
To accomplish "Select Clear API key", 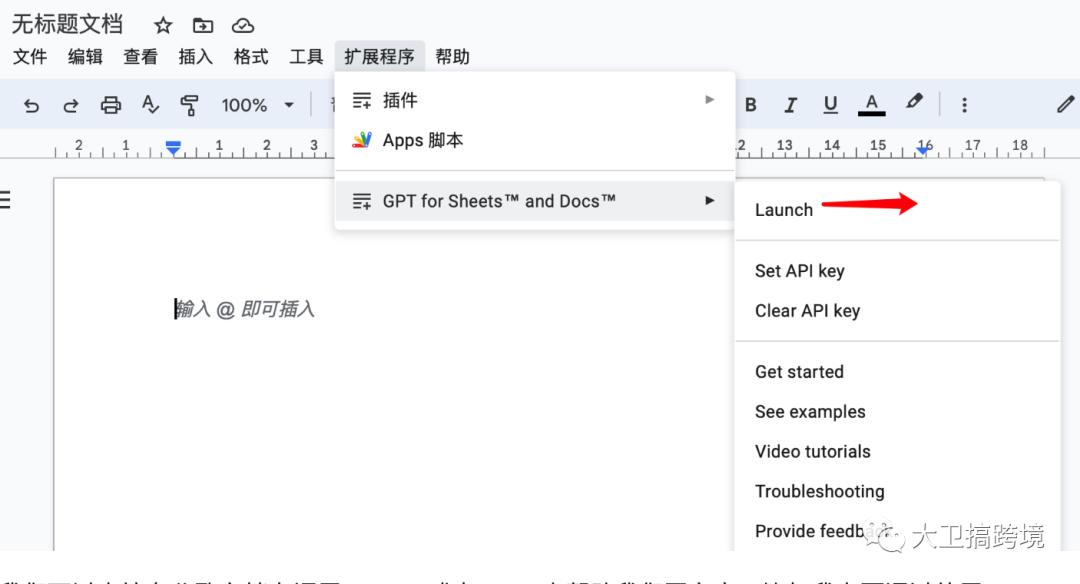I will click(x=897, y=311).
